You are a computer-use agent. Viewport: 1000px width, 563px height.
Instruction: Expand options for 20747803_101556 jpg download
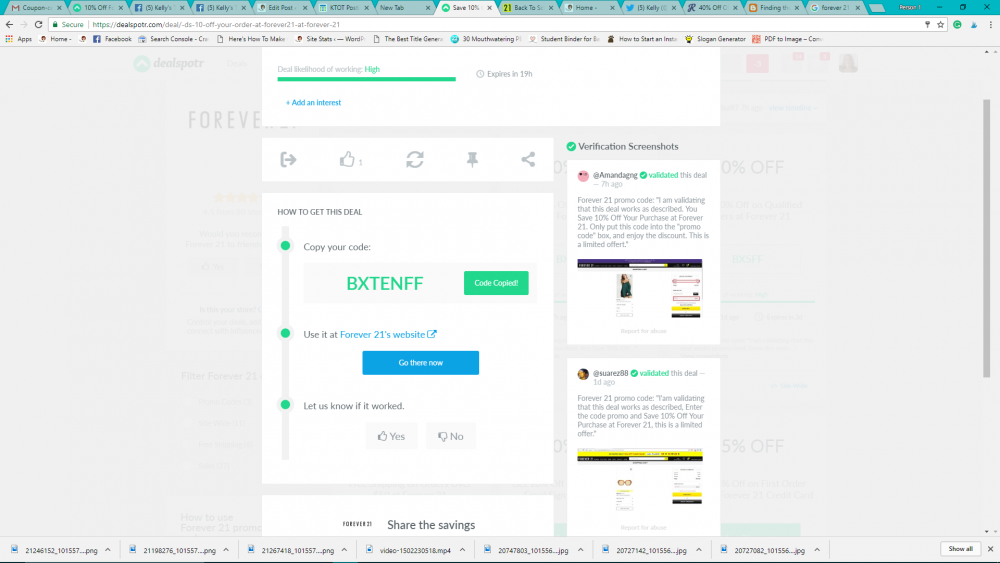click(580, 550)
